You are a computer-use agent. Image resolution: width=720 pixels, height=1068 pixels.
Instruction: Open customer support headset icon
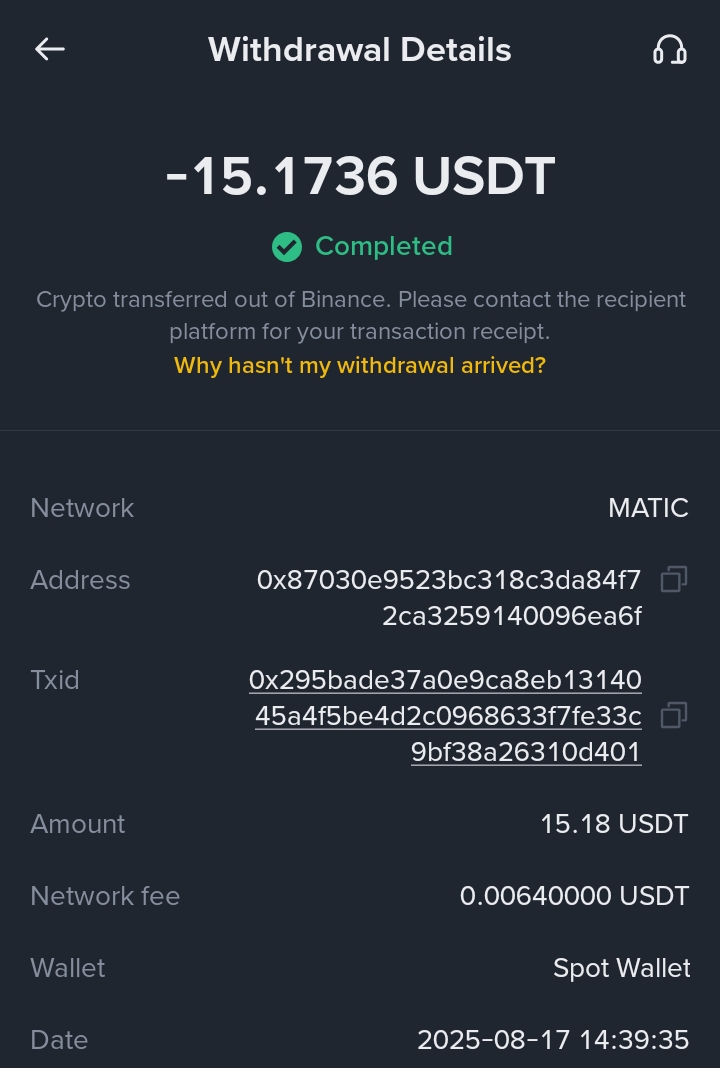point(669,49)
